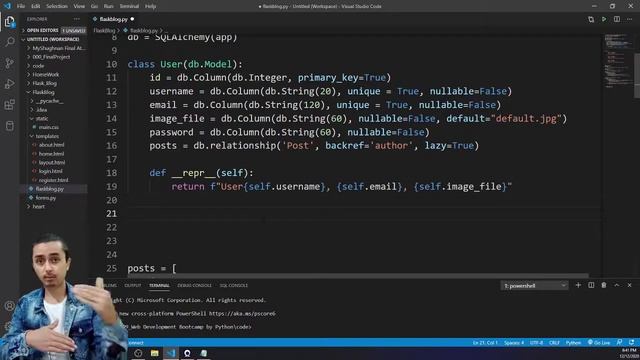Viewport: 640px width, 360px height.
Task: Click UTF-8 encoding in status bar
Action: pos(536,342)
